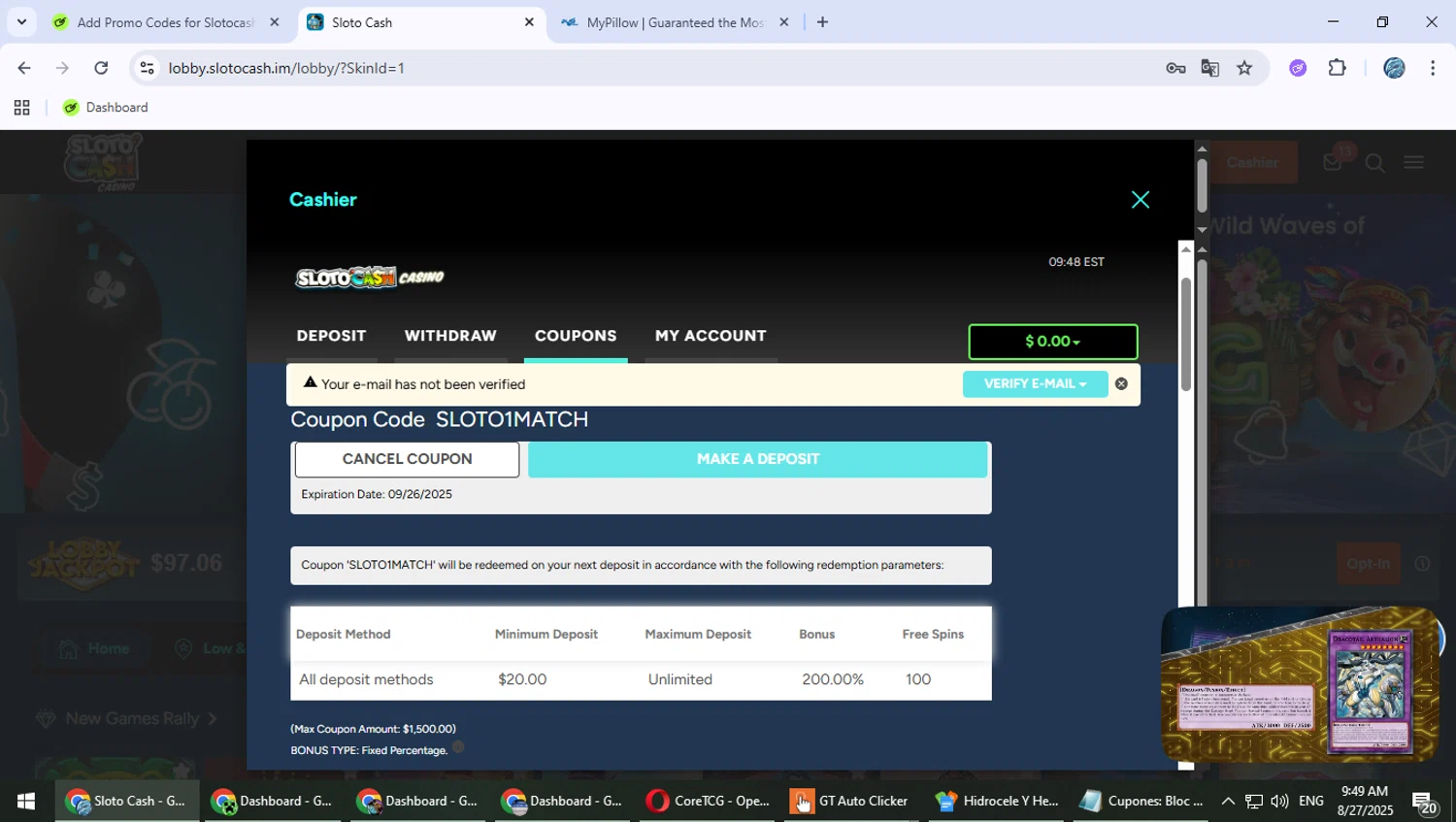Click the Sloto Cash logo in lobby
The image size is (1456, 822).
104,161
